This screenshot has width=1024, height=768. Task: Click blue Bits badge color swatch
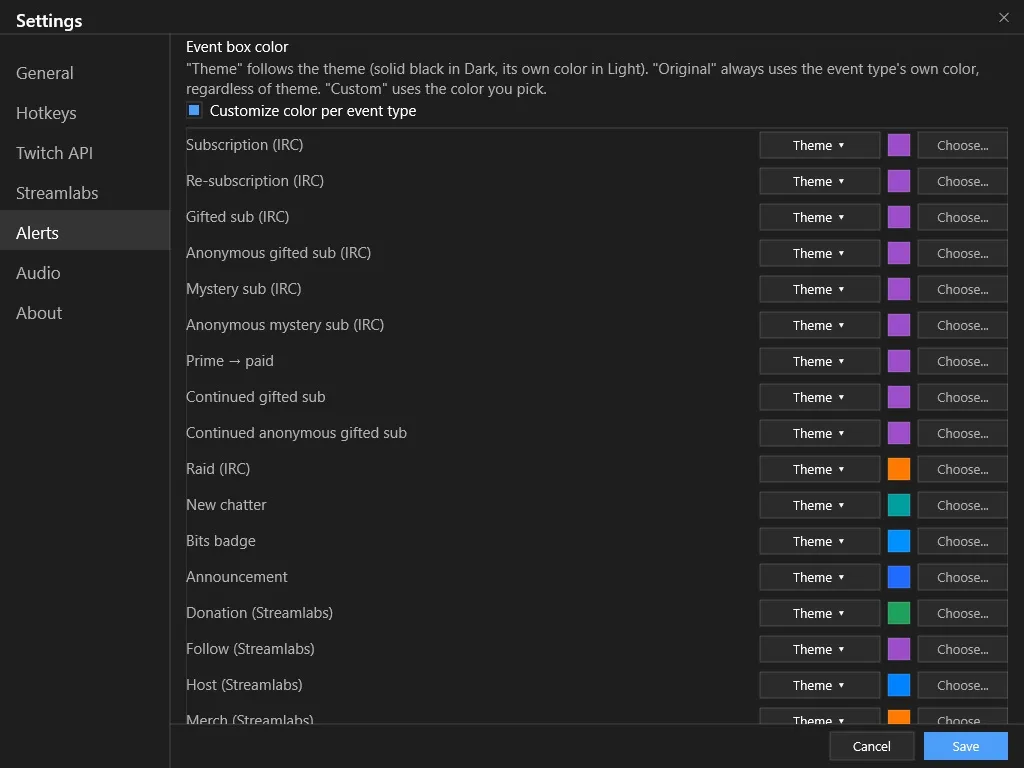tap(899, 541)
